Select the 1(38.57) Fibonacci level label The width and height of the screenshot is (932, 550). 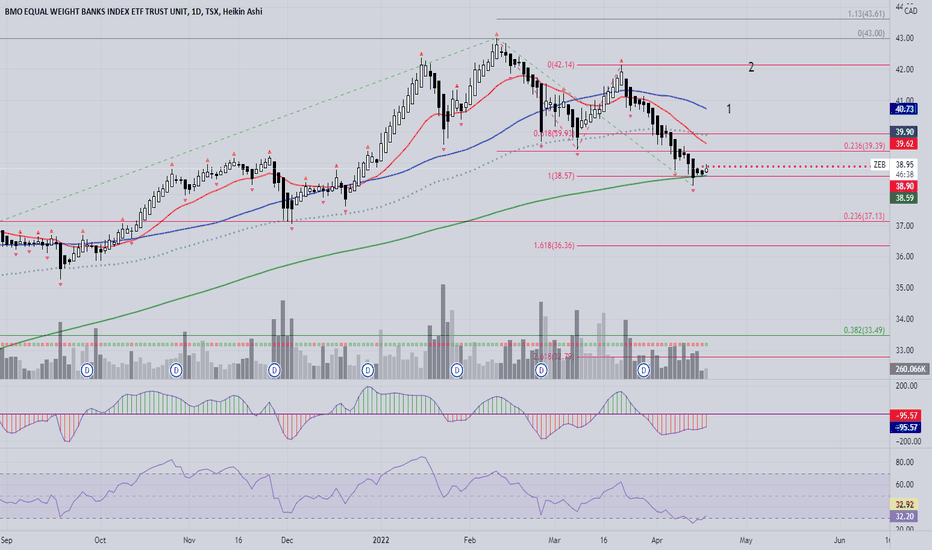[x=561, y=176]
